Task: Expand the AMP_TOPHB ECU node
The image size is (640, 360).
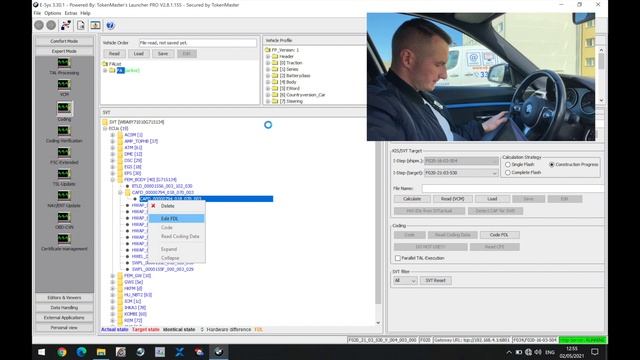Action: [113, 141]
